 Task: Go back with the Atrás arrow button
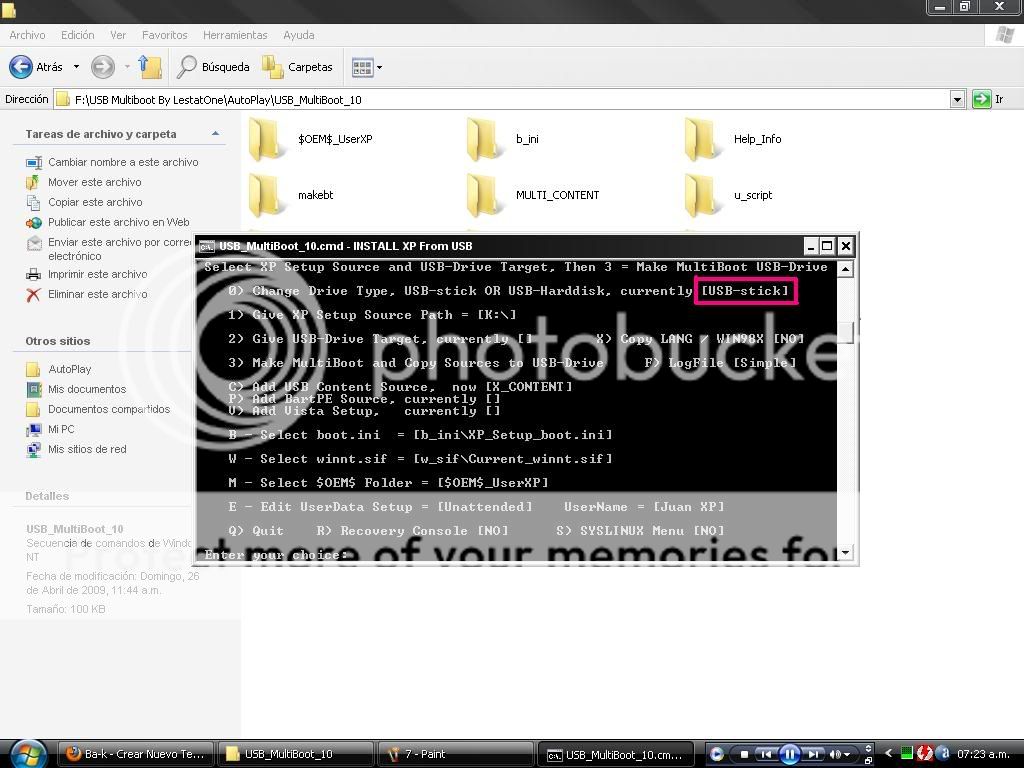(x=36, y=67)
